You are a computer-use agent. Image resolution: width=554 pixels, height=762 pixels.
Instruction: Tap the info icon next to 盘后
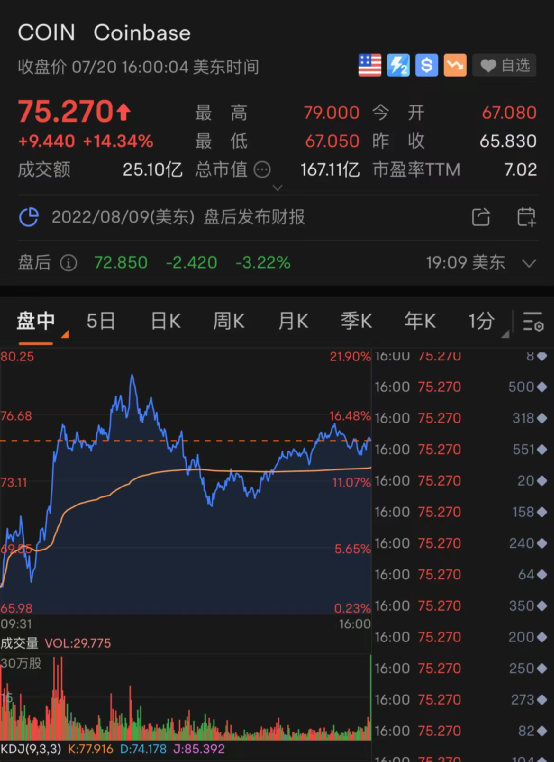(x=69, y=263)
